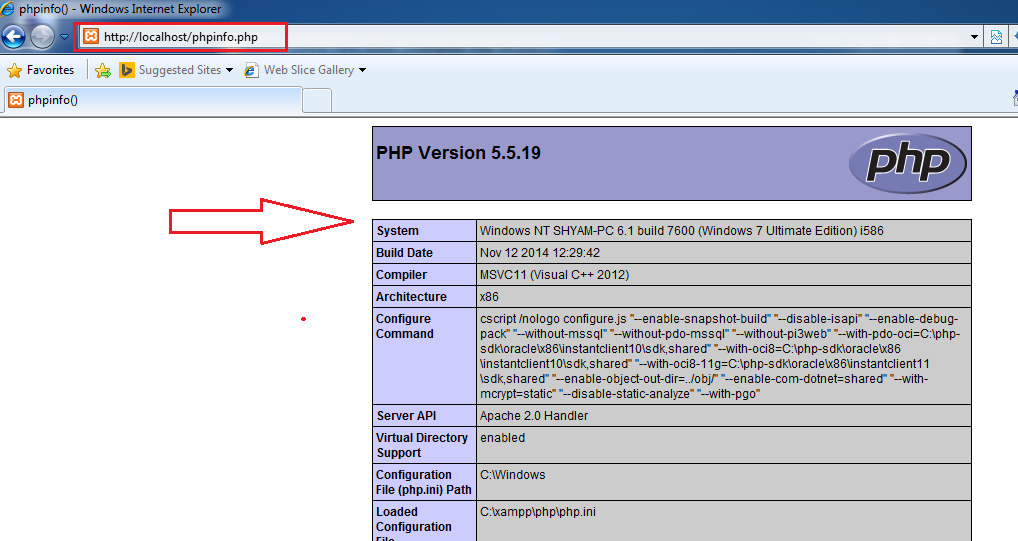Click the Web Slice Gallery page icon
The image size is (1018, 541).
pyautogui.click(x=251, y=70)
